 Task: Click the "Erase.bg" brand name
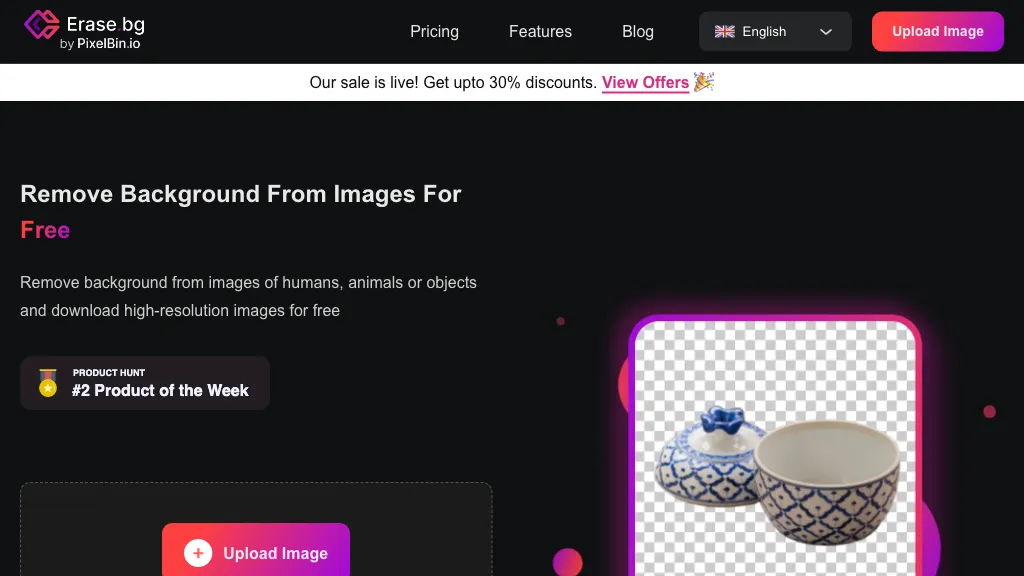106,24
